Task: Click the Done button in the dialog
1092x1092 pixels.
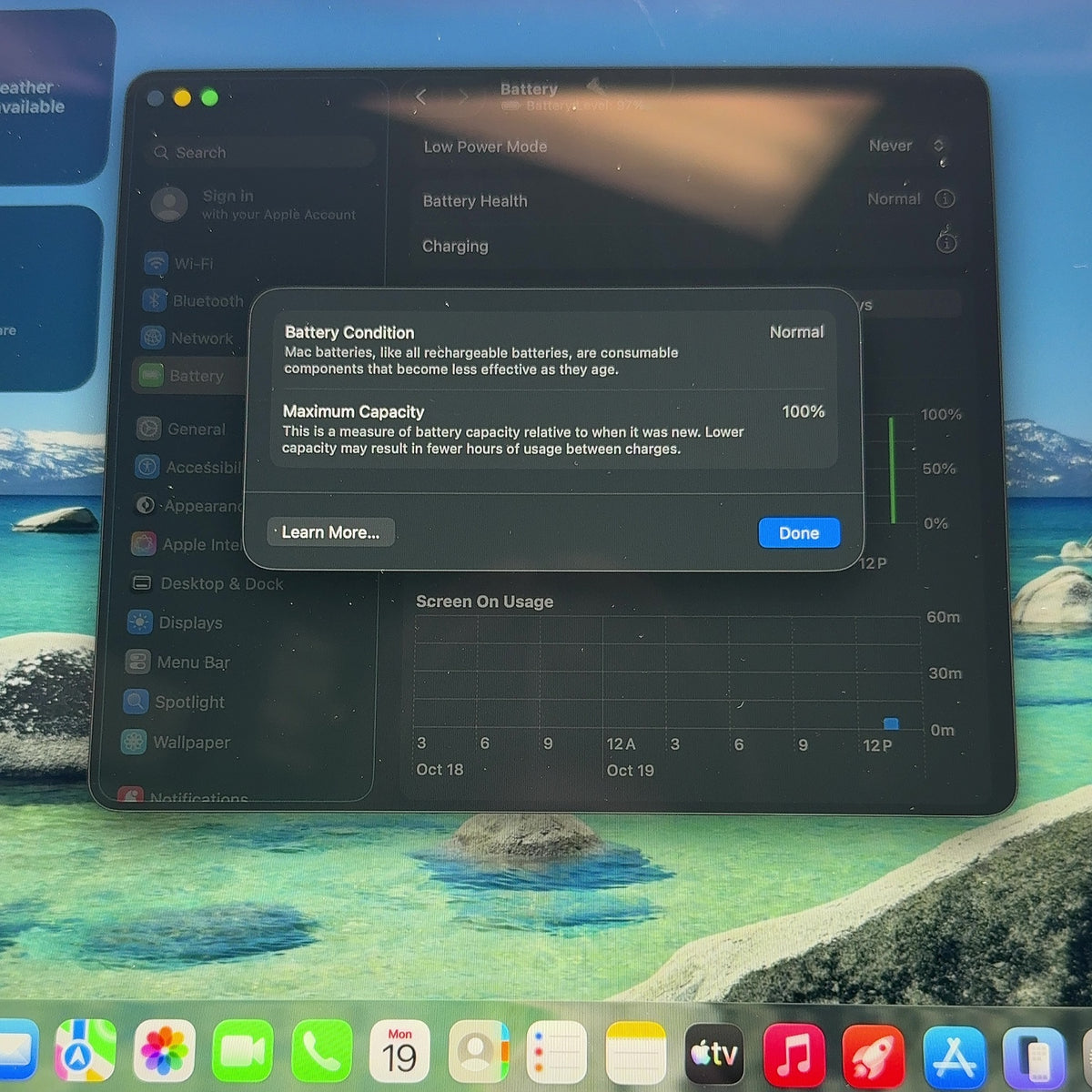Action: tap(799, 533)
